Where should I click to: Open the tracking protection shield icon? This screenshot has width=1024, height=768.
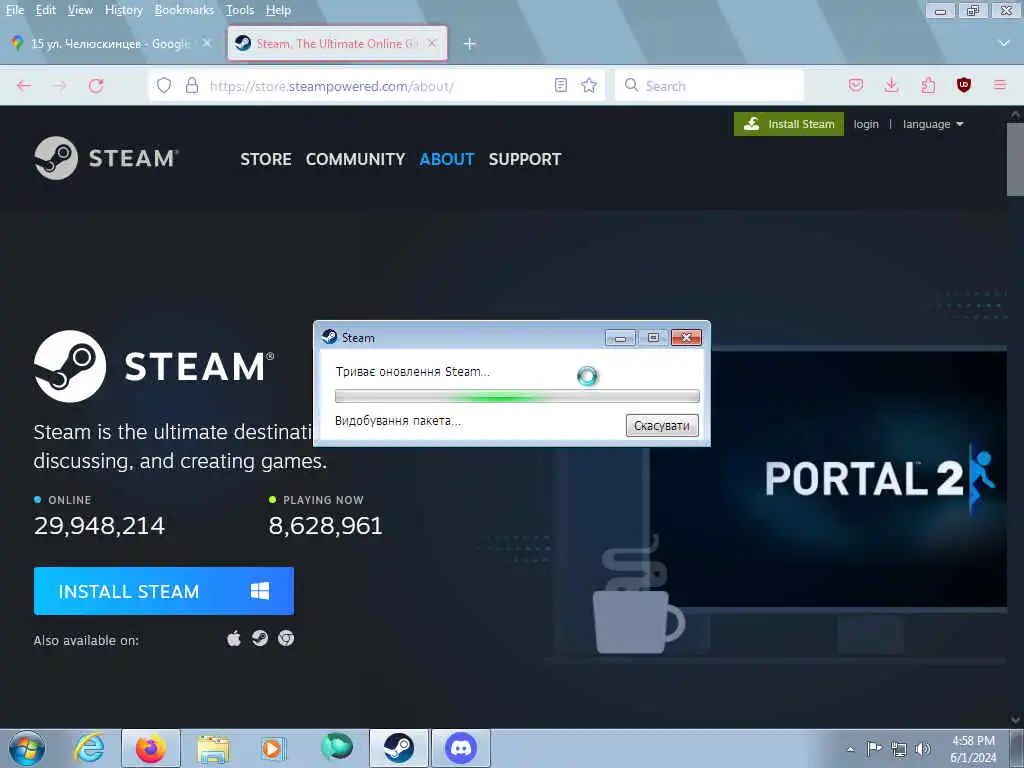164,86
